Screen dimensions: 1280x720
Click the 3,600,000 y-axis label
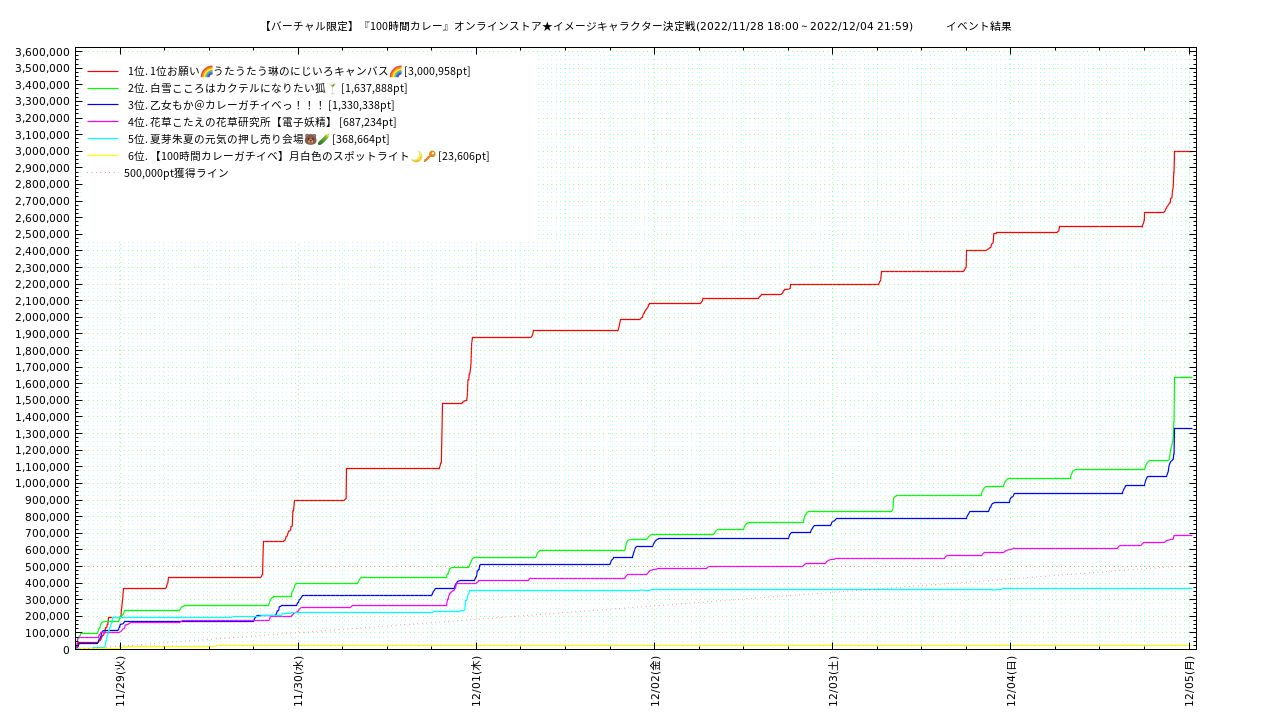tap(43, 52)
